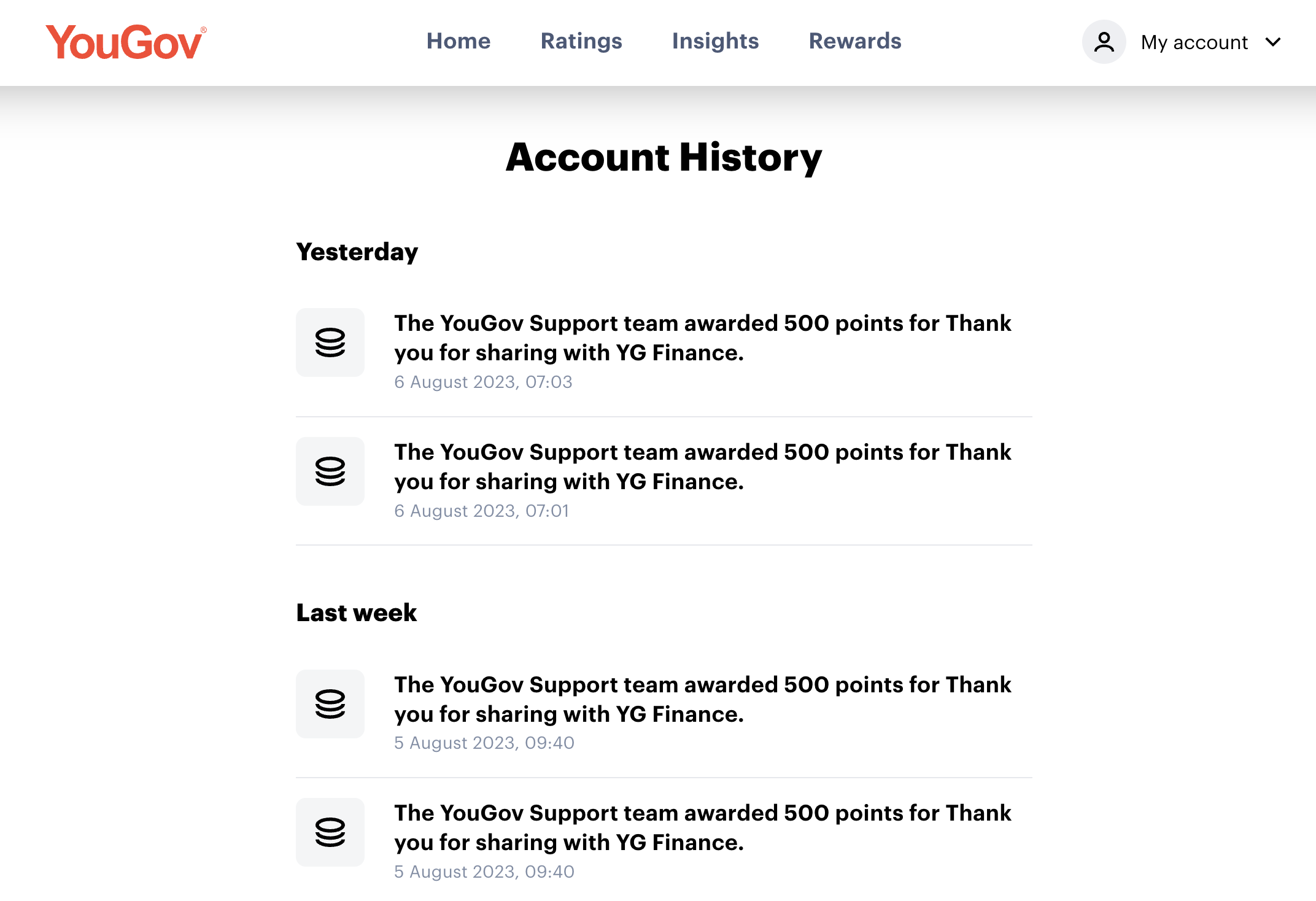The image size is (1316, 901).
Task: Expand the My account dropdown chevron
Action: pos(1273,42)
